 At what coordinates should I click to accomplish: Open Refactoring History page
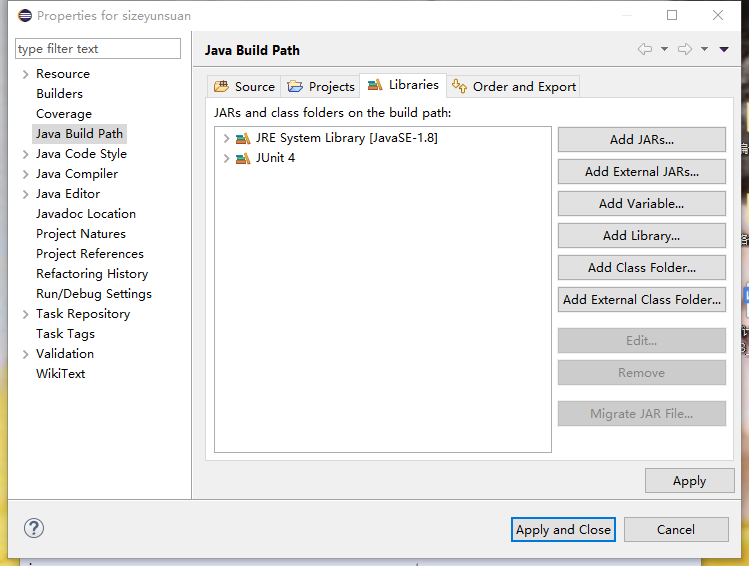pyautogui.click(x=92, y=274)
